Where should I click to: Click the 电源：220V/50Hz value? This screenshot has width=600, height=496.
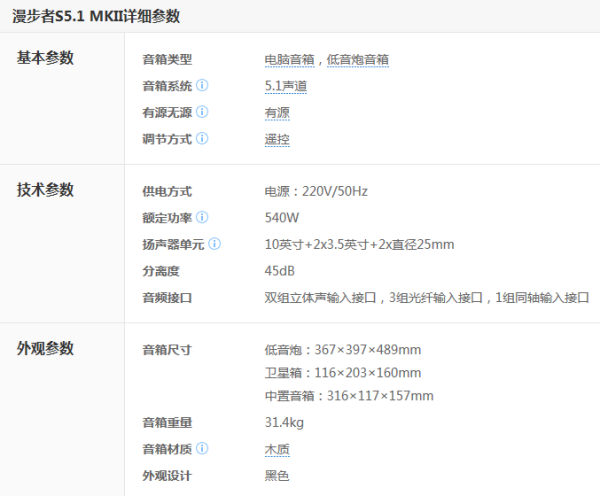point(316,191)
